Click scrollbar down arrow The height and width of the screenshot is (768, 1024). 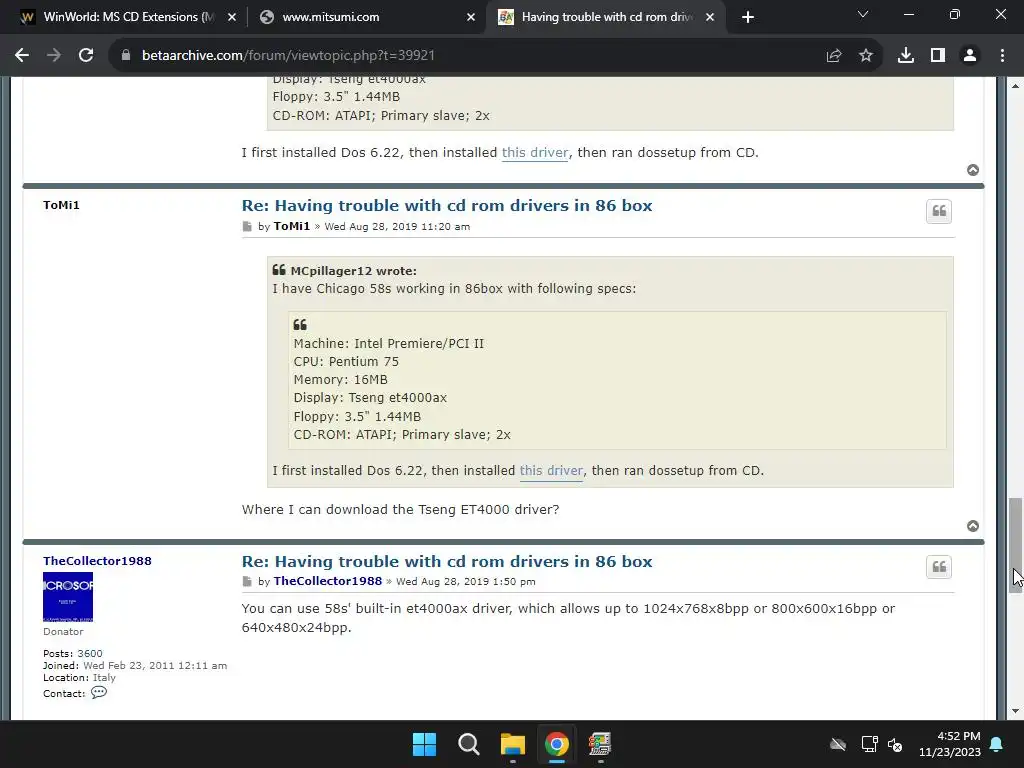tap(1015, 711)
